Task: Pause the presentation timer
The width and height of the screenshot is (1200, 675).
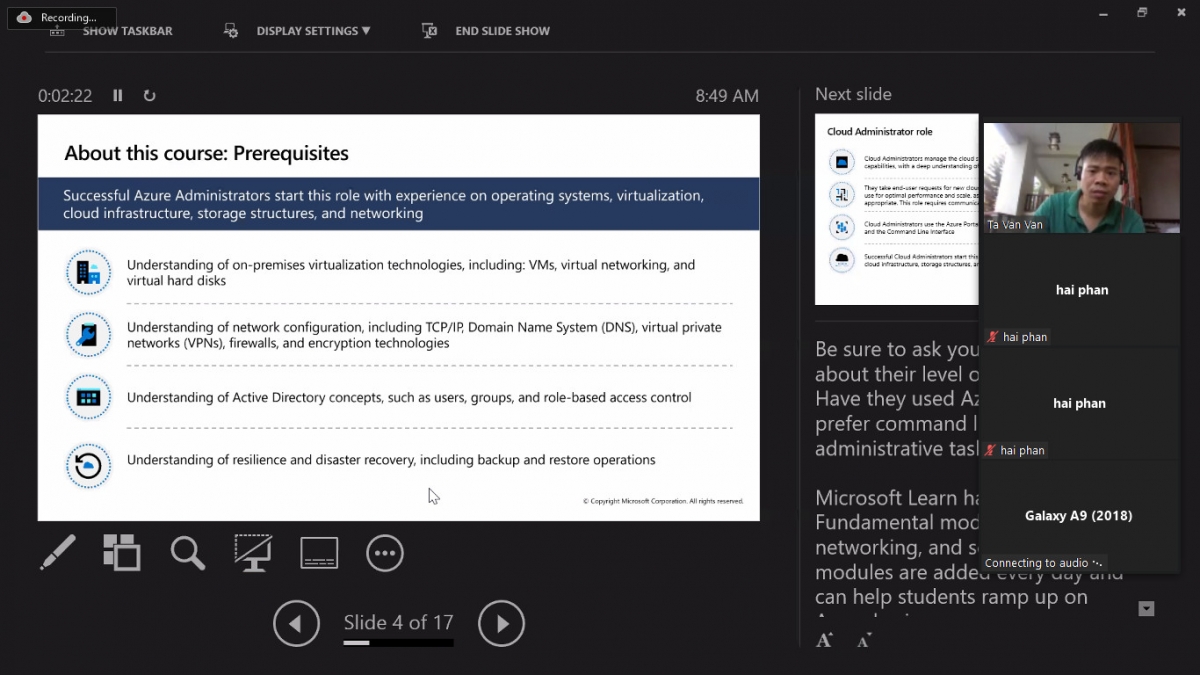Action: [x=118, y=96]
